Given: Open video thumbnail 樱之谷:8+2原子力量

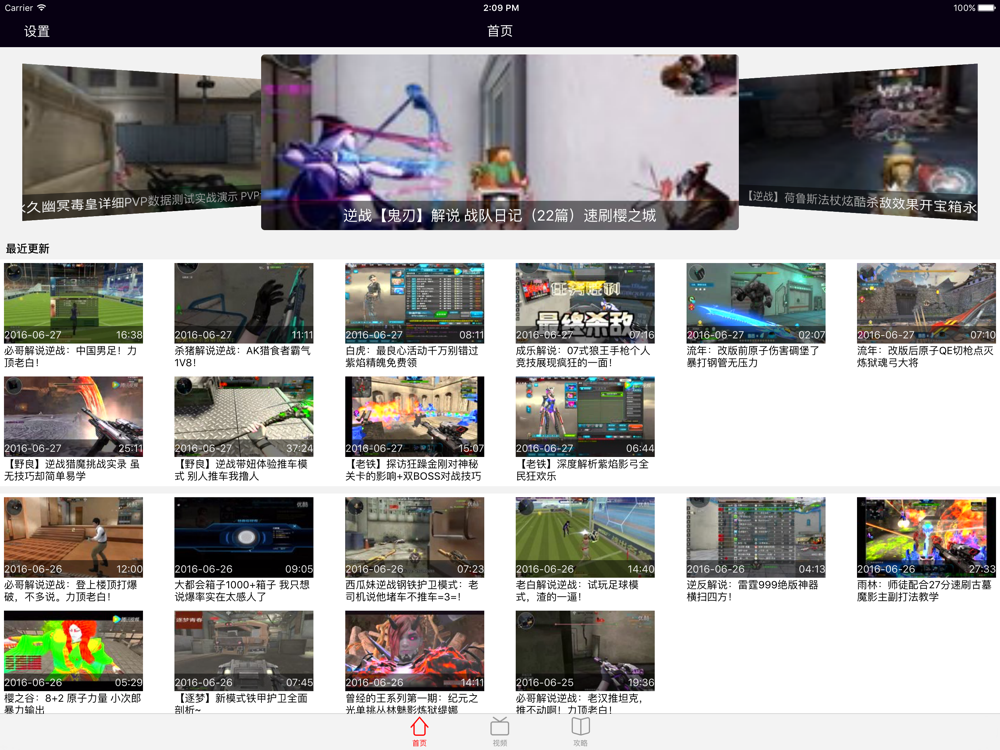Looking at the screenshot, I should [x=73, y=651].
